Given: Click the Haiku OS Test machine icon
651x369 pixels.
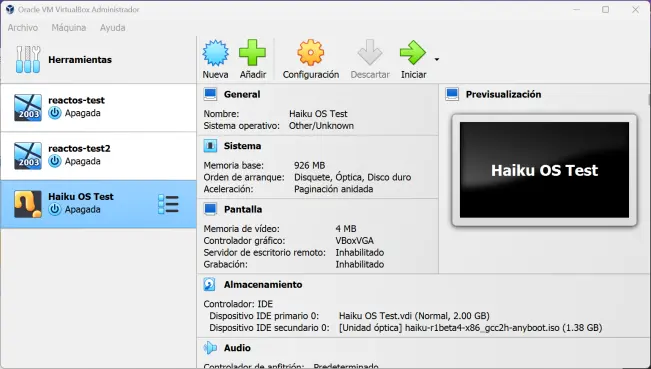Looking at the screenshot, I should click(28, 204).
